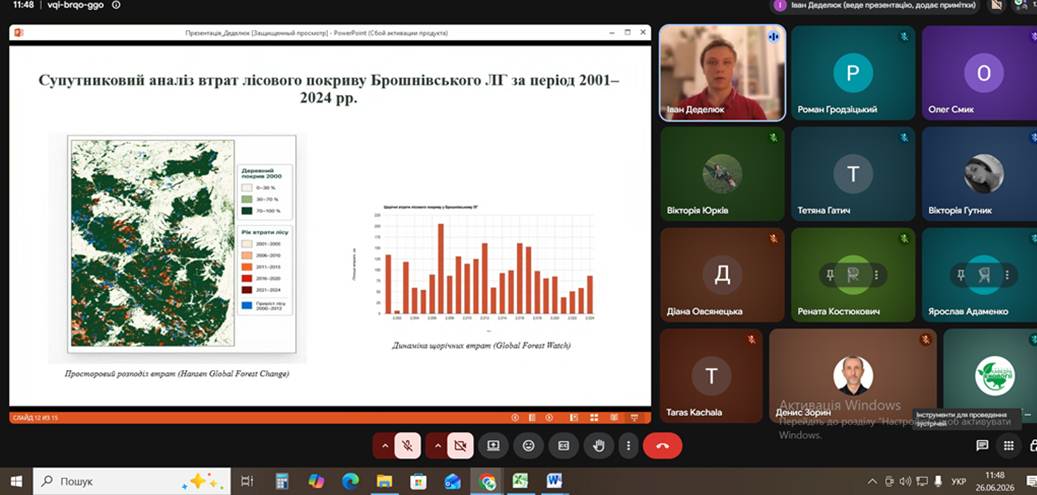Open Windows Start menu

16,481
